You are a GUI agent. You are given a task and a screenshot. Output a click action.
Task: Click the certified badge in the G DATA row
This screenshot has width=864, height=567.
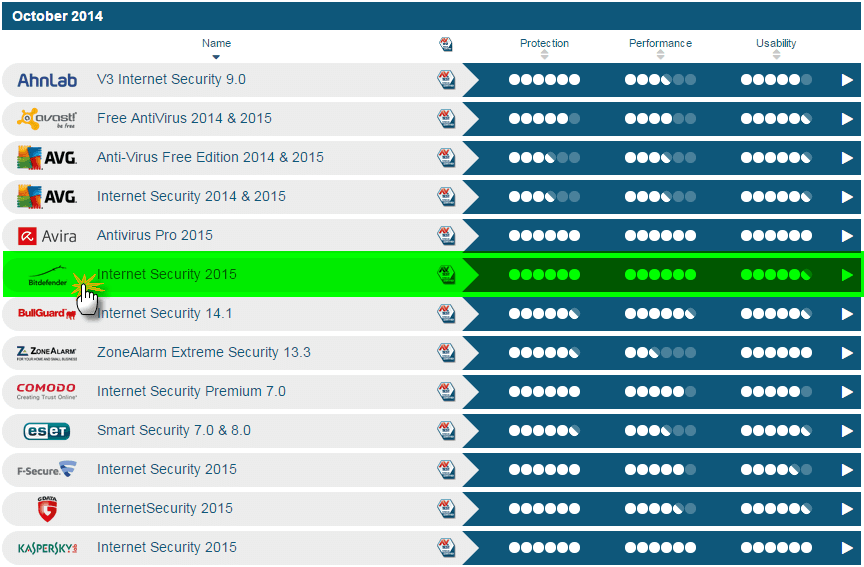click(x=446, y=509)
